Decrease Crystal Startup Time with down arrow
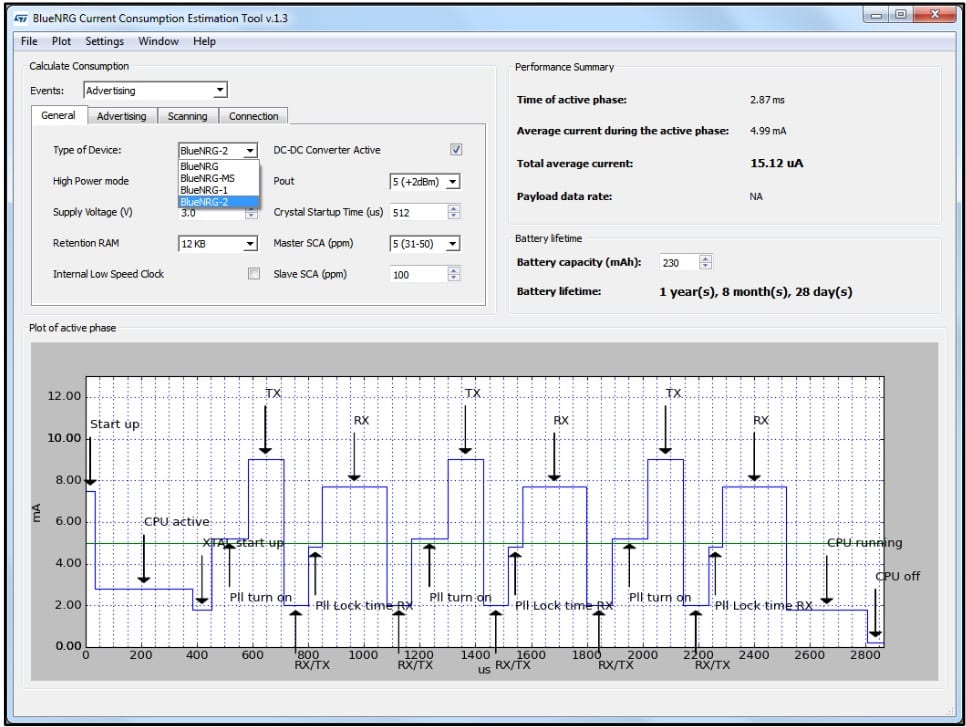This screenshot has height=727, width=966. (454, 216)
